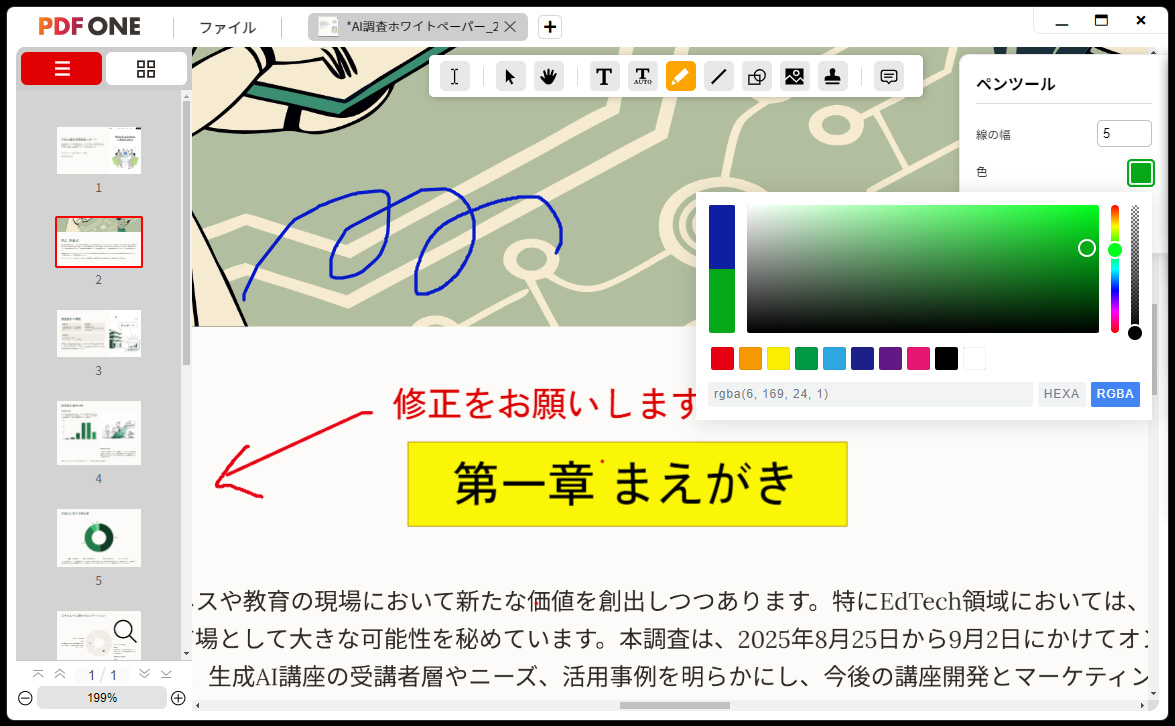Open the red sidebar menu panel
The height and width of the screenshot is (726, 1175).
click(x=61, y=69)
